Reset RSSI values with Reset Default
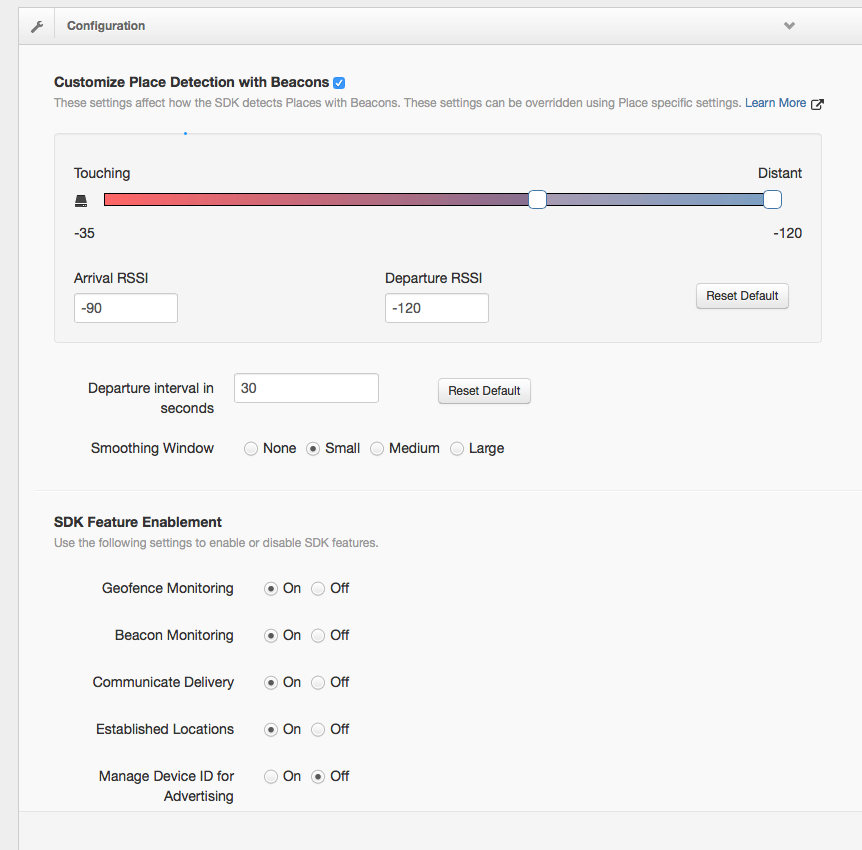The height and width of the screenshot is (850, 862). [742, 296]
